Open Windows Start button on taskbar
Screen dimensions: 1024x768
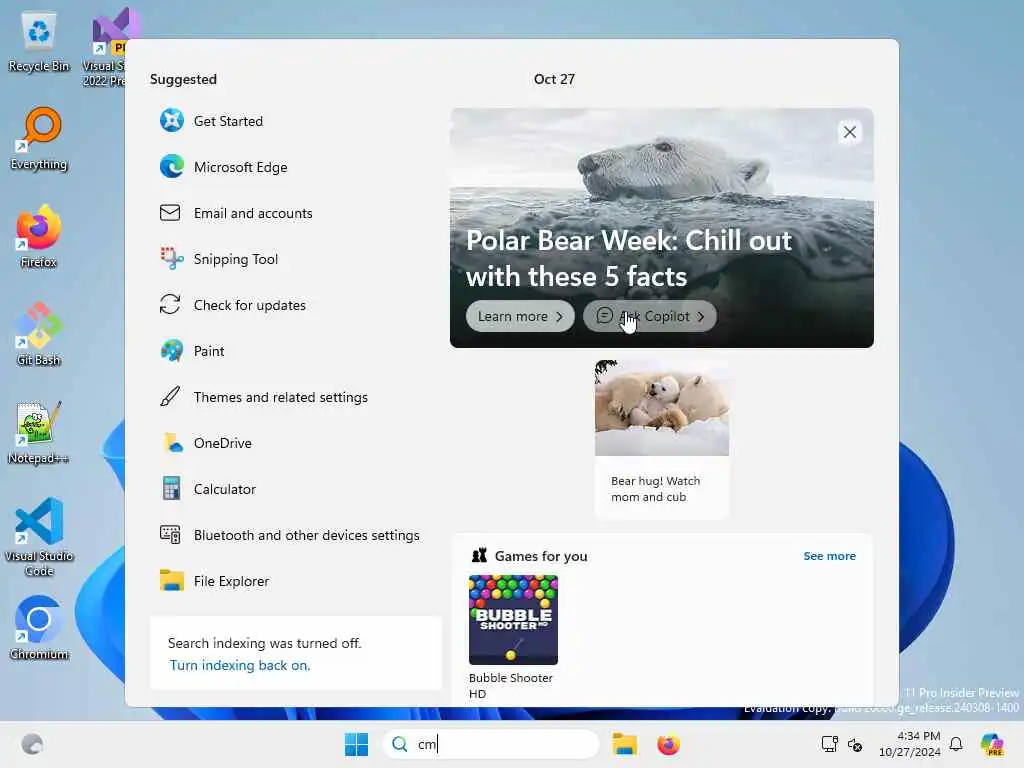356,744
